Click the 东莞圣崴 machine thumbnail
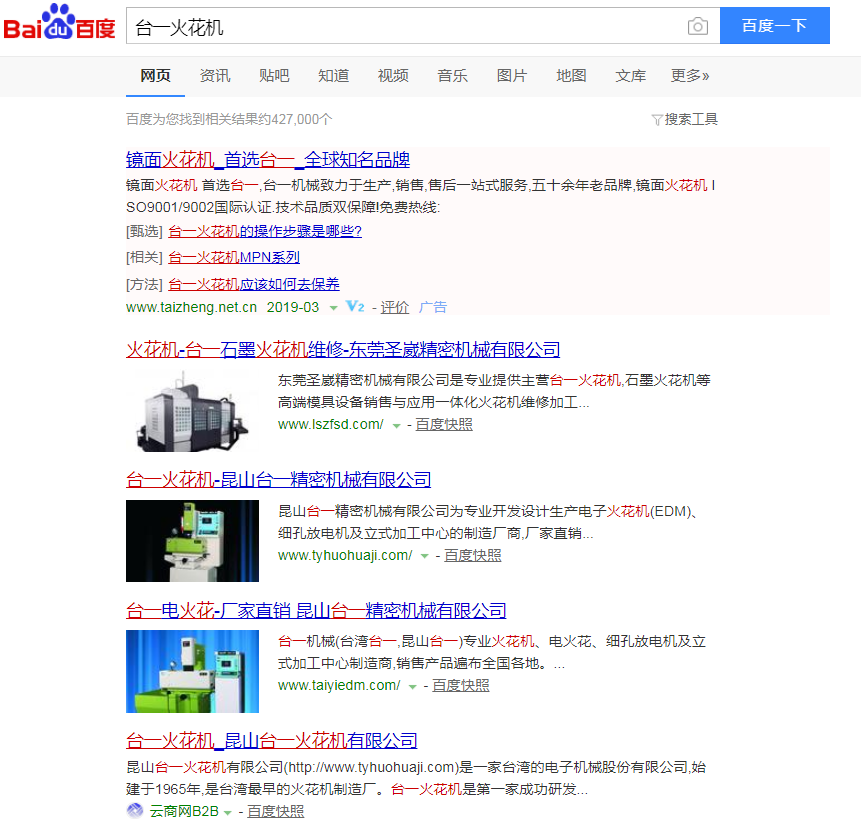861x824 pixels. pos(192,411)
